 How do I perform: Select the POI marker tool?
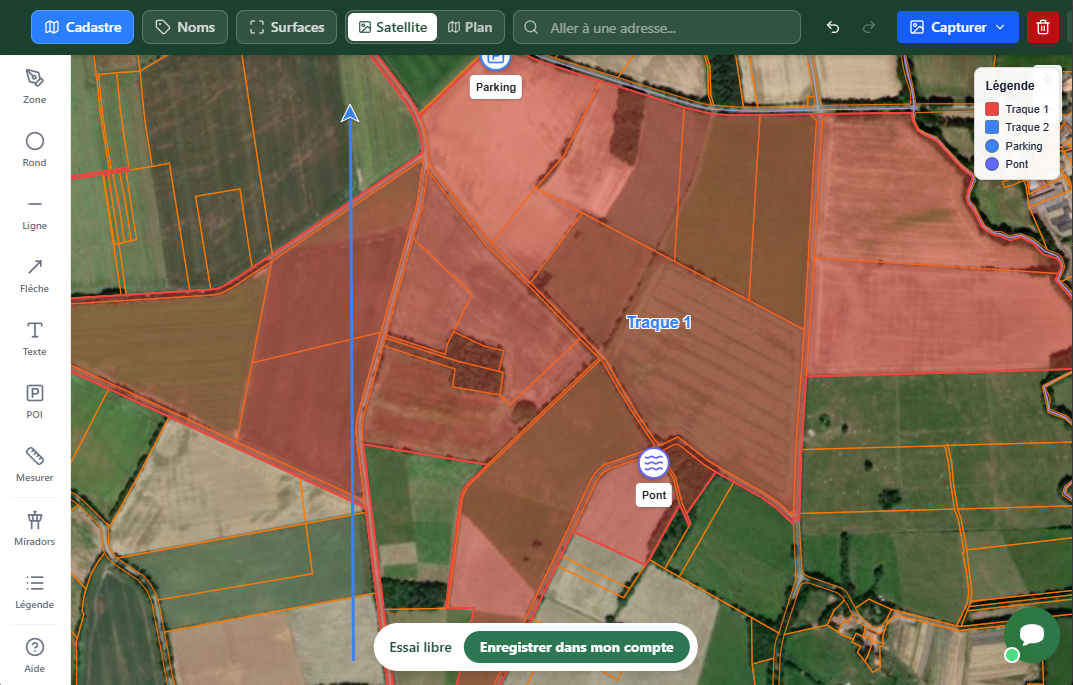click(x=34, y=401)
